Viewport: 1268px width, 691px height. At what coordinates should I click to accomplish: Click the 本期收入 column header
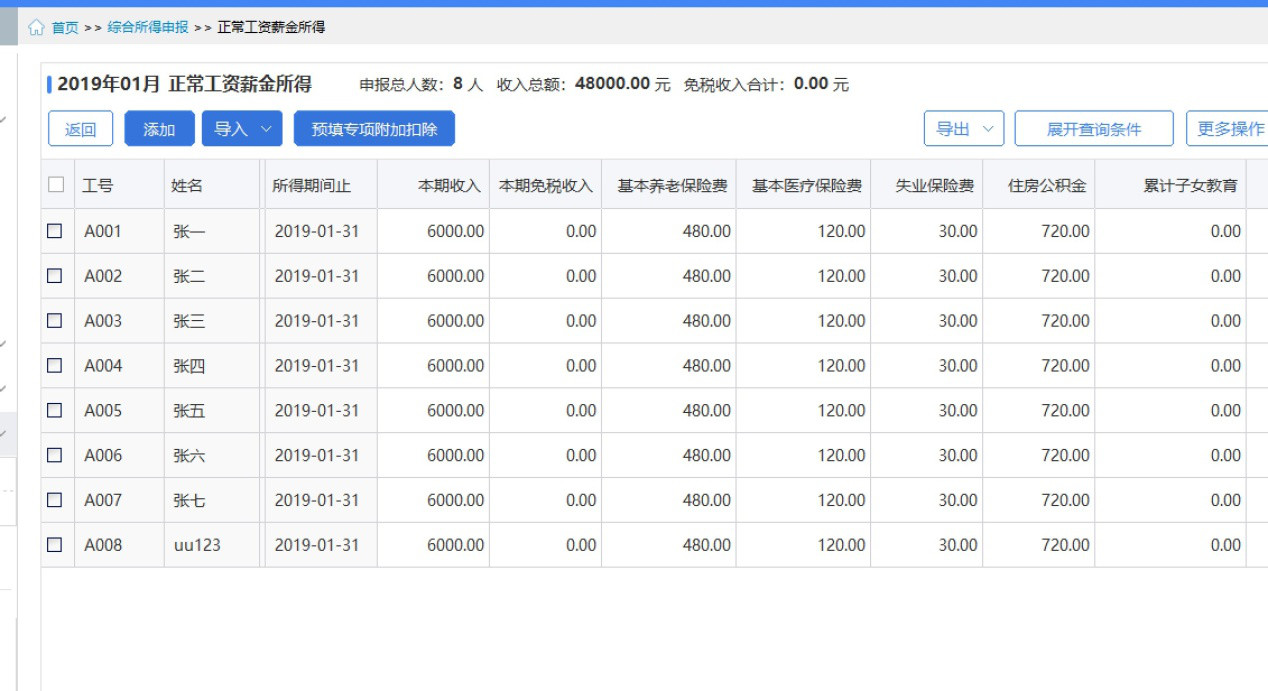coord(433,185)
